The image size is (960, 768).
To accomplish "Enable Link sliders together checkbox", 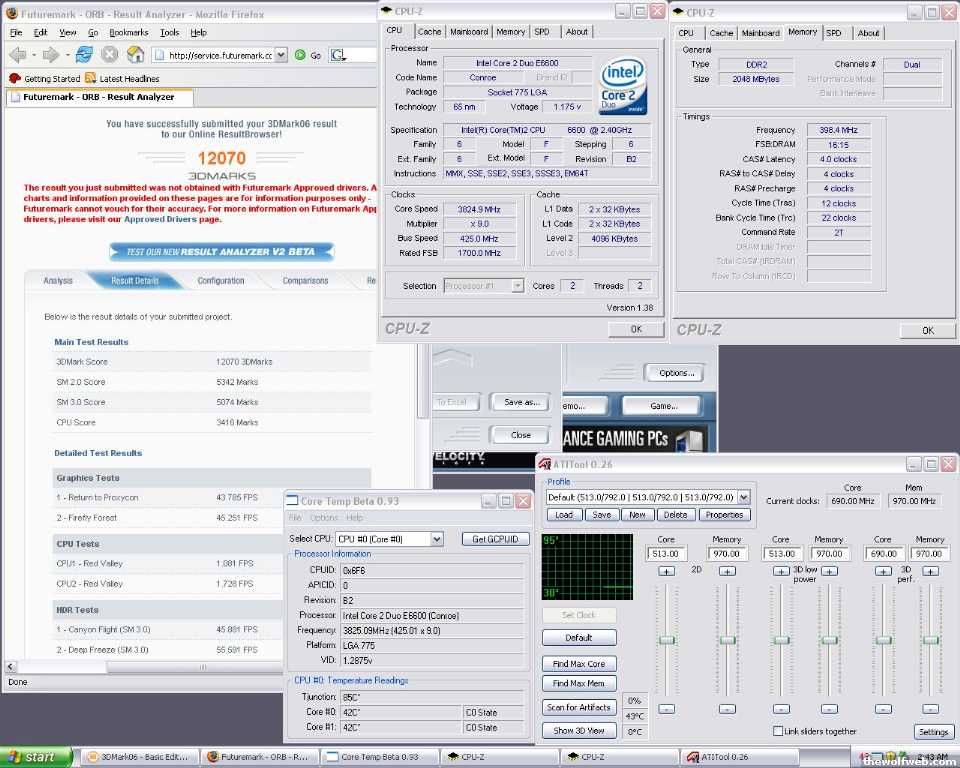I will tap(778, 731).
